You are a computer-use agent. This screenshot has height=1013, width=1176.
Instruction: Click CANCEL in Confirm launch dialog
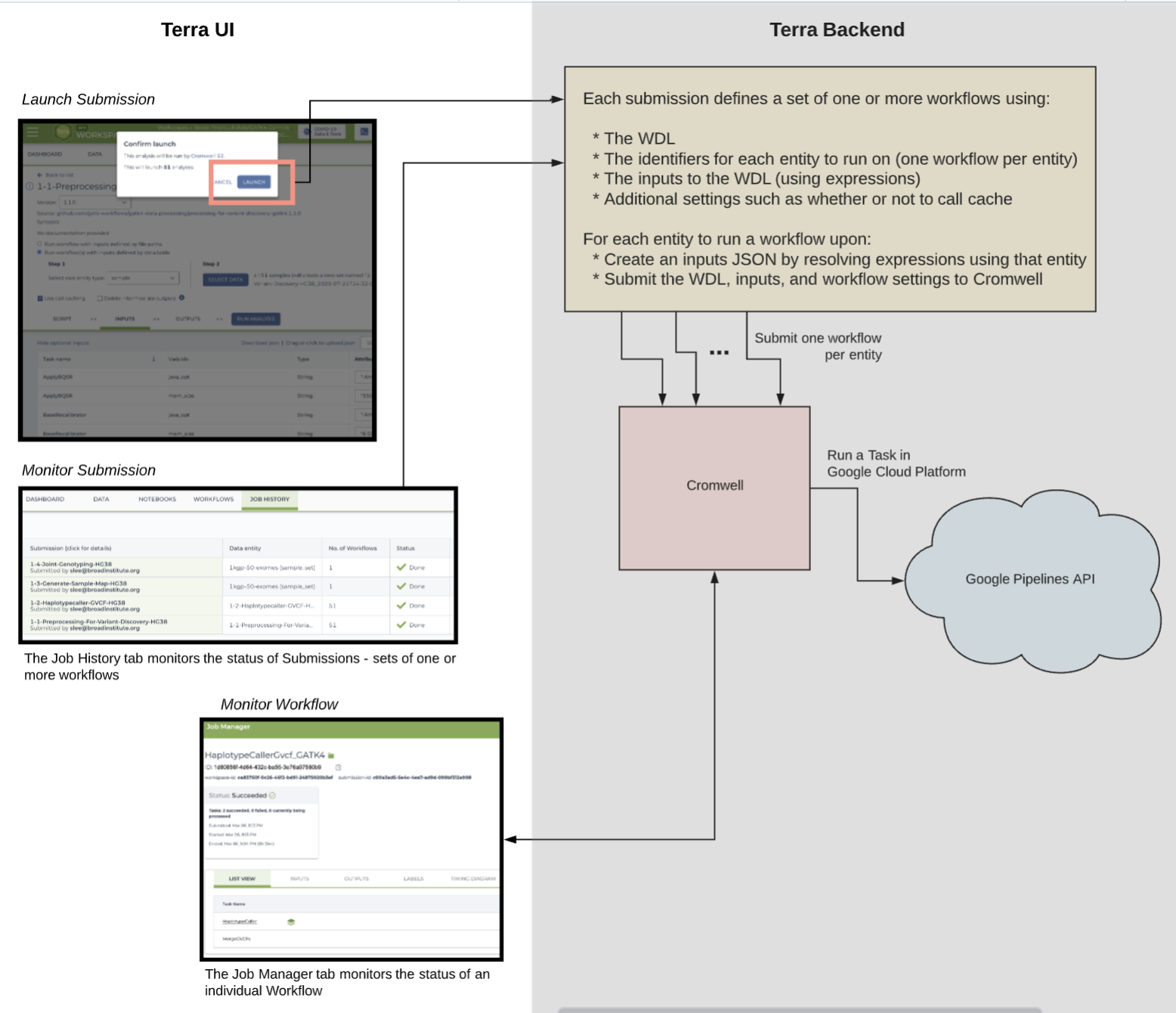(x=222, y=182)
